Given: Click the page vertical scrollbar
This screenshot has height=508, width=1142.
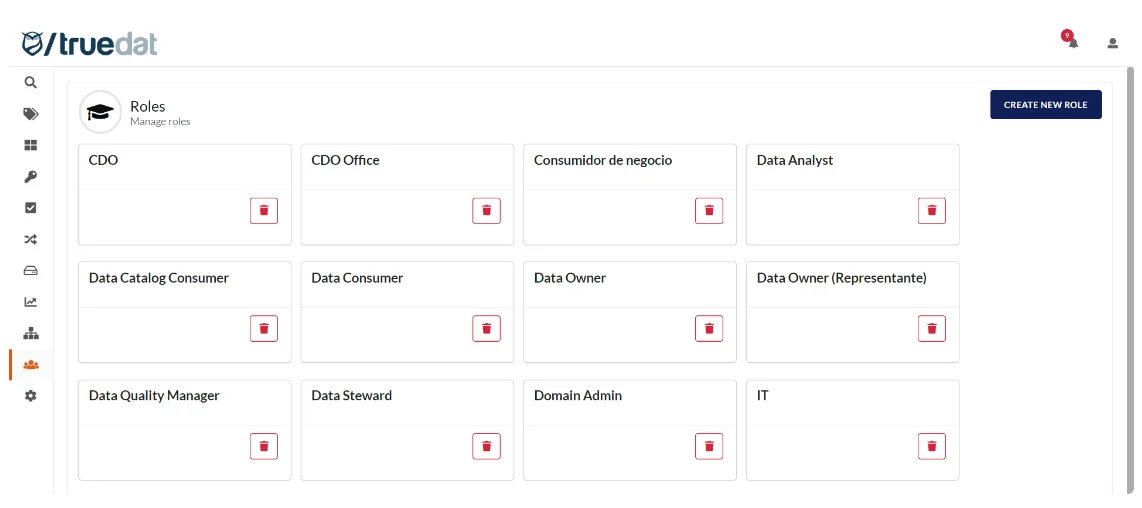Looking at the screenshot, I should 1130,281.
